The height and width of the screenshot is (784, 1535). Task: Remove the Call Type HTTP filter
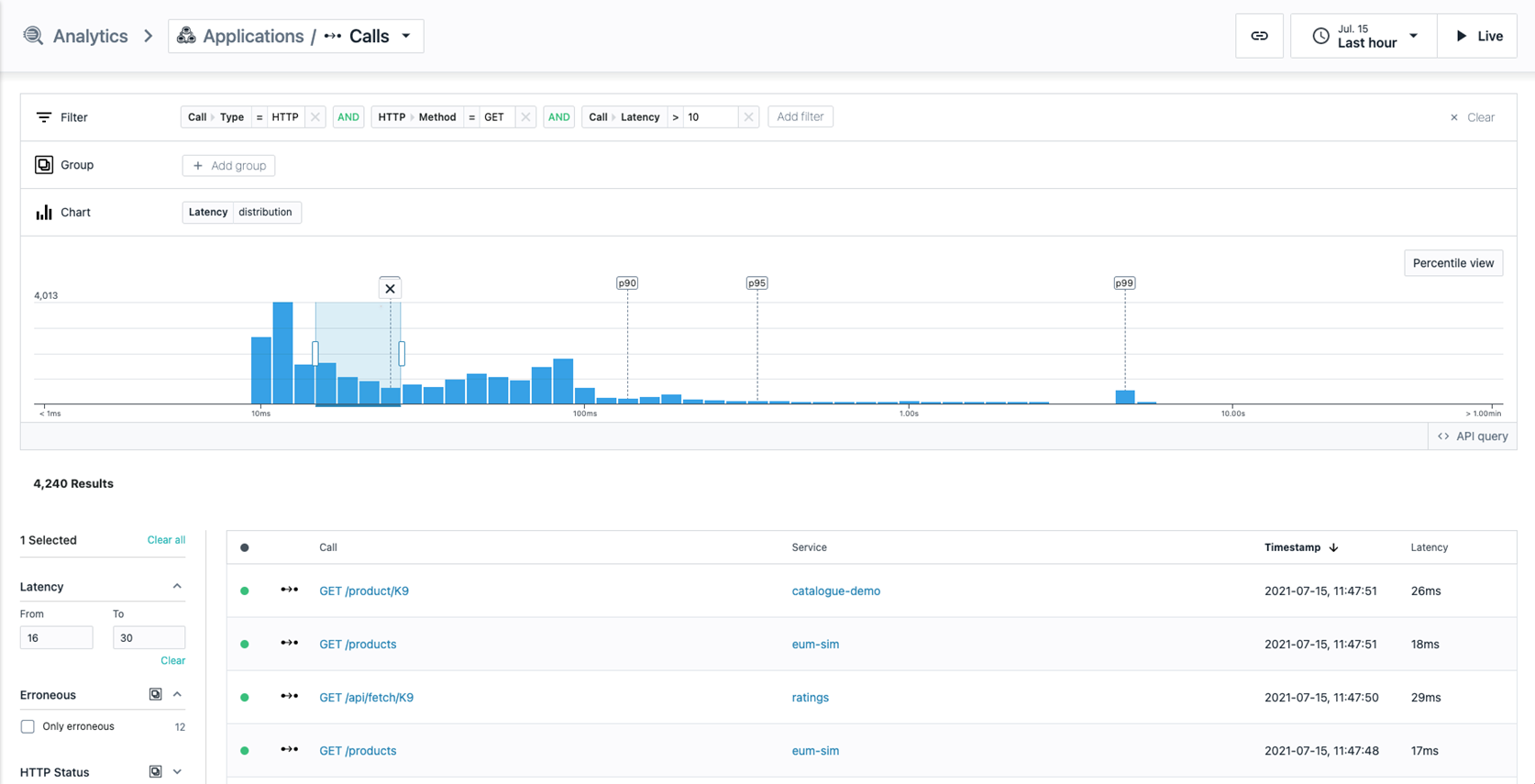(315, 117)
